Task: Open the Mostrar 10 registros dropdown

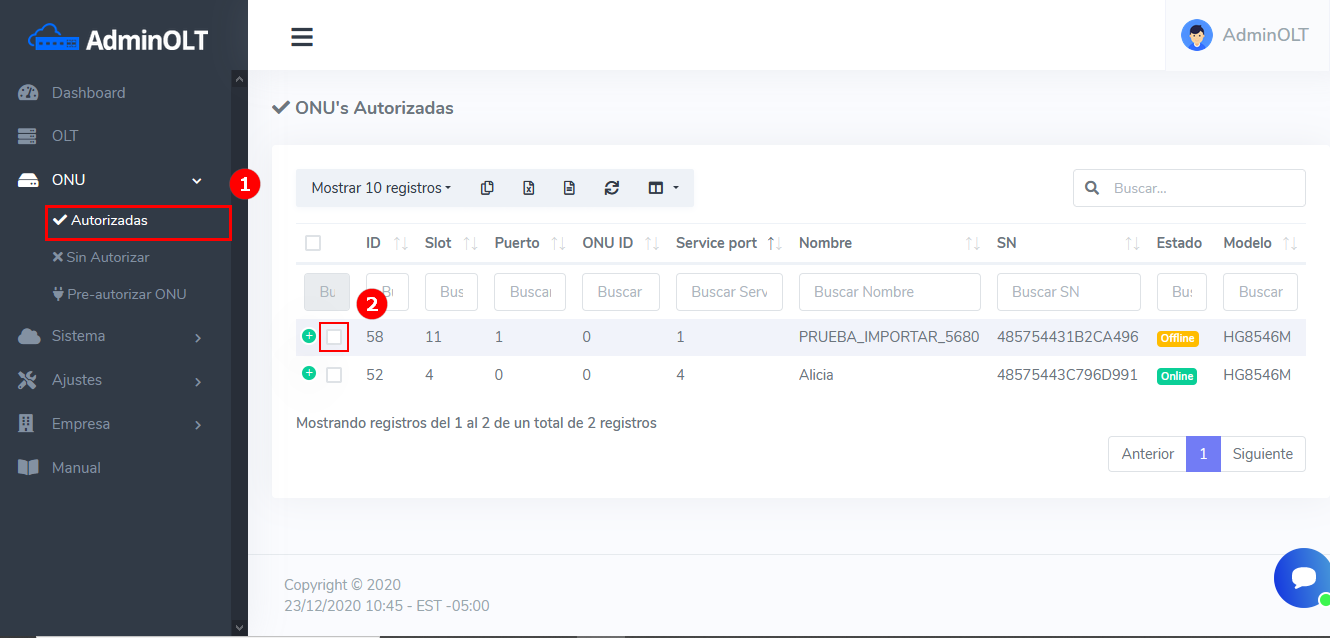Action: pos(381,188)
